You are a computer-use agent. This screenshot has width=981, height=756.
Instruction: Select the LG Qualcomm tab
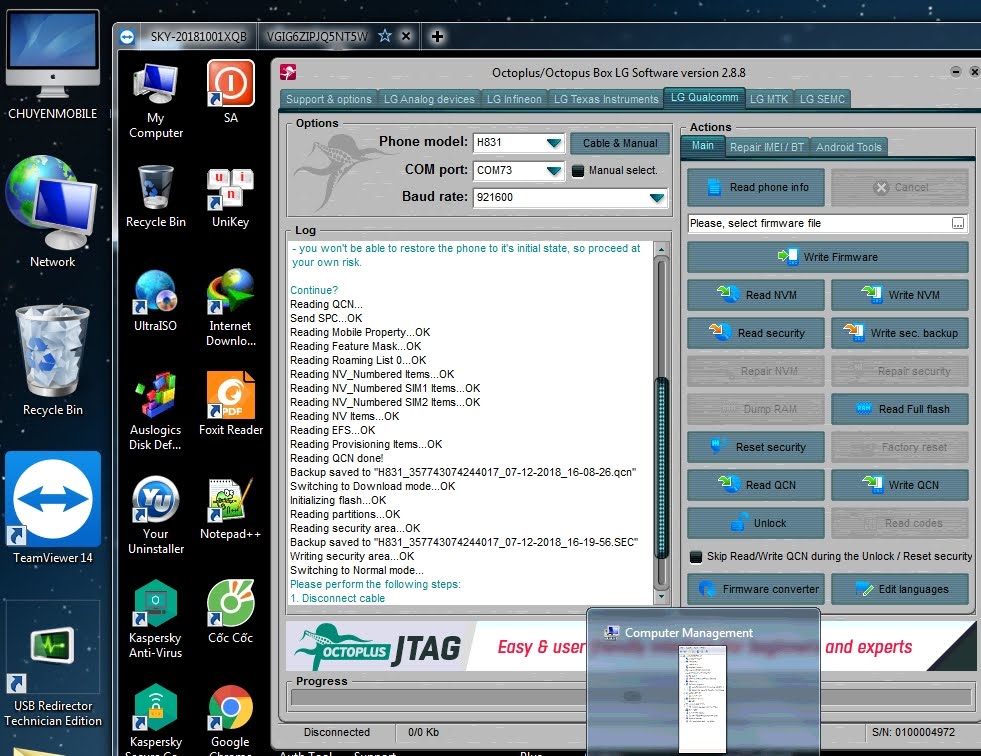(704, 98)
